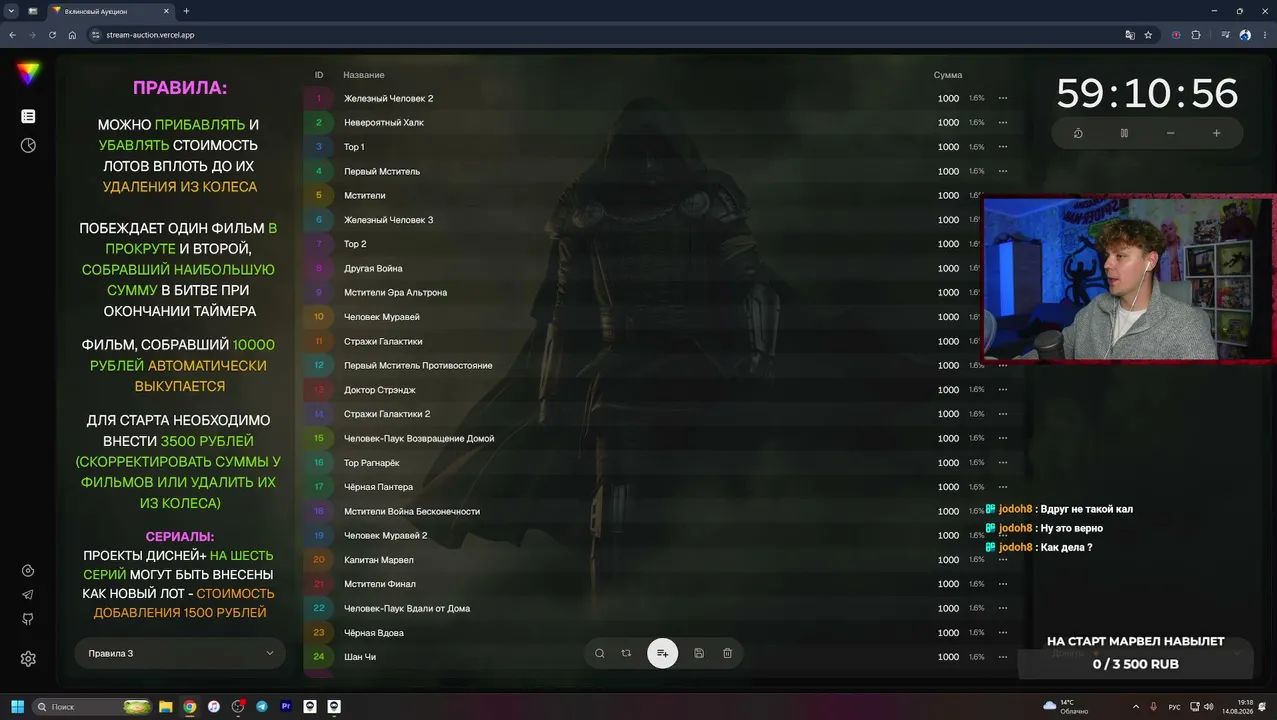Add time with the plus button
The width and height of the screenshot is (1277, 720).
click(x=1216, y=133)
